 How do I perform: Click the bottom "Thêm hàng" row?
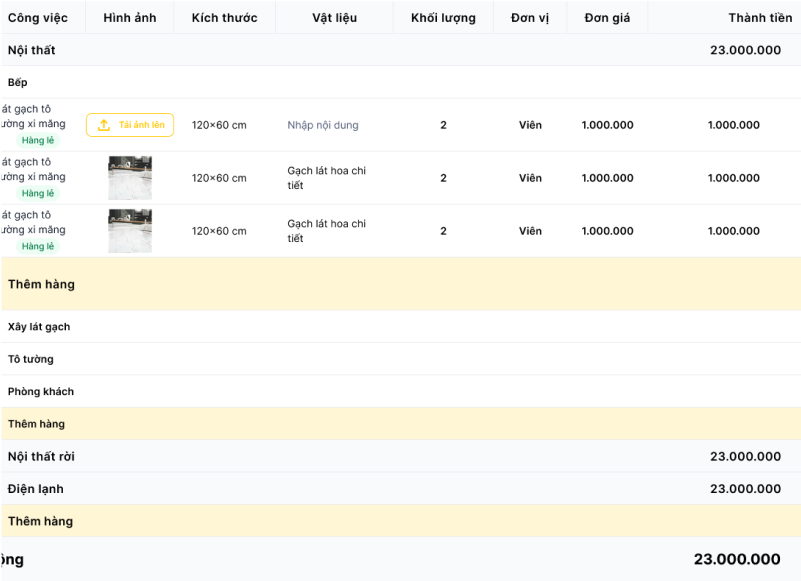pyautogui.click(x=41, y=521)
